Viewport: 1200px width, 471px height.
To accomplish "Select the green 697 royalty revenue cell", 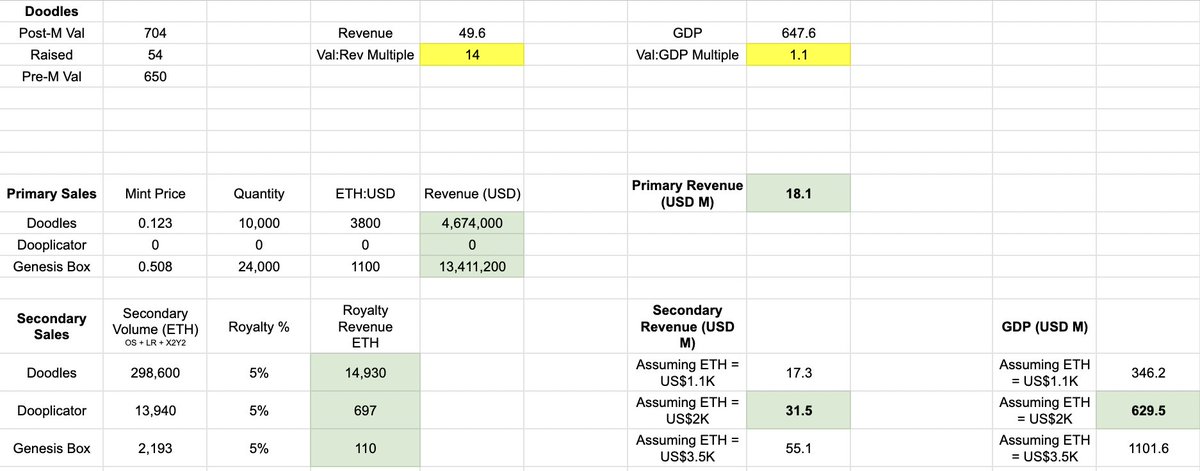I will (366, 411).
